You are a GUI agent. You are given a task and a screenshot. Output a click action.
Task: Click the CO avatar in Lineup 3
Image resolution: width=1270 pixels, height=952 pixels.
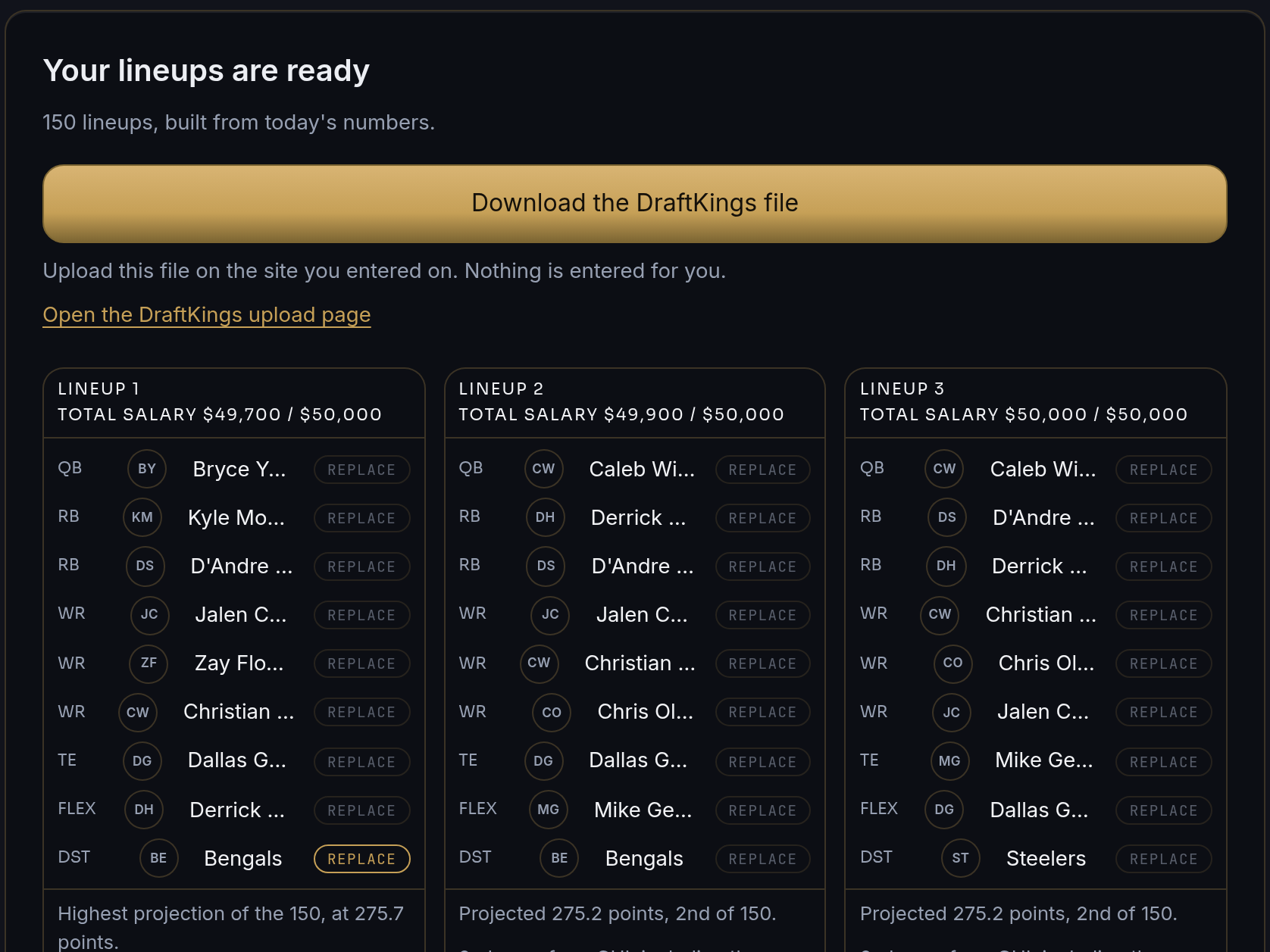[953, 663]
